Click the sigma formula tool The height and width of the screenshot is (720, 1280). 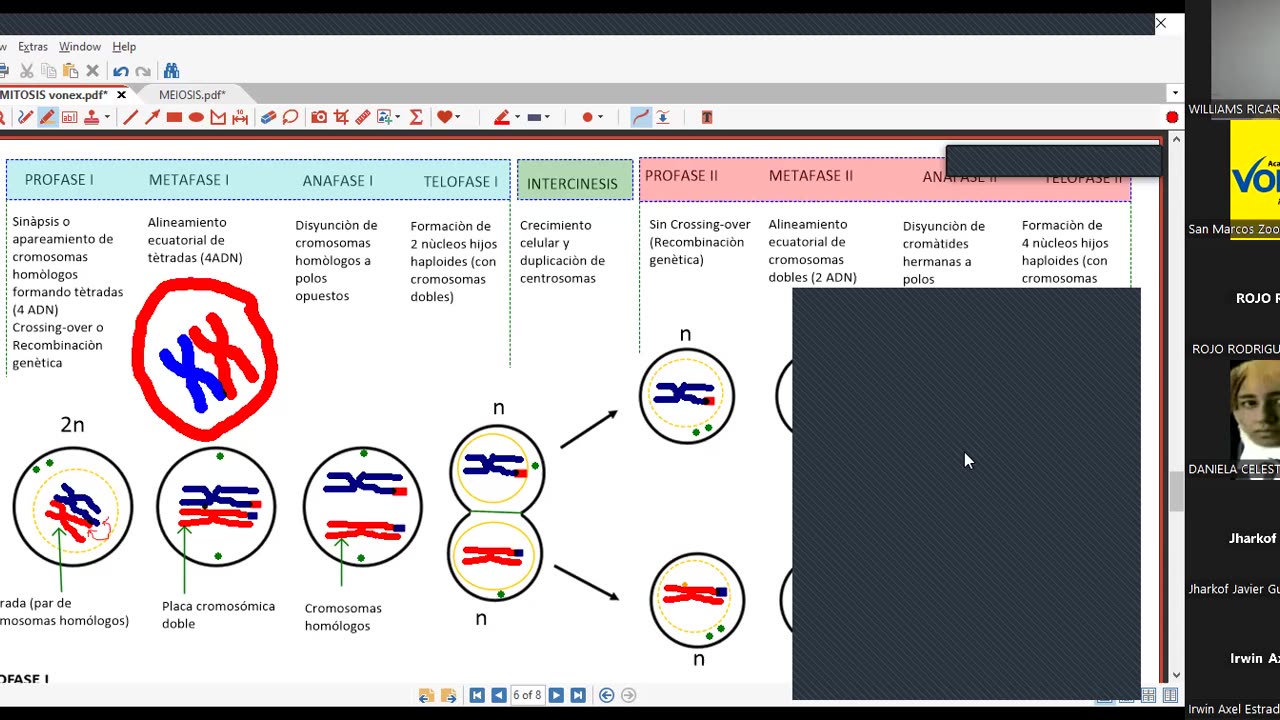416,117
